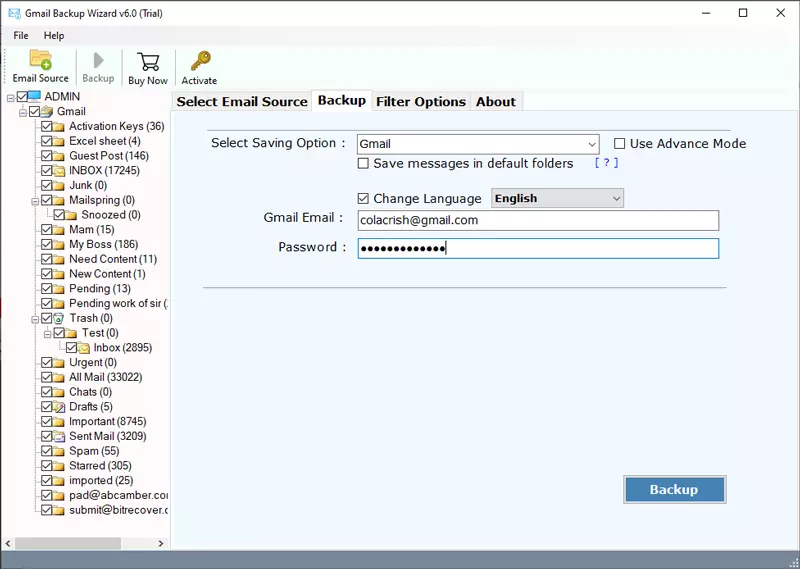Click the INBOX (17245) envelope folder icon
The image size is (800, 569).
(x=59, y=170)
